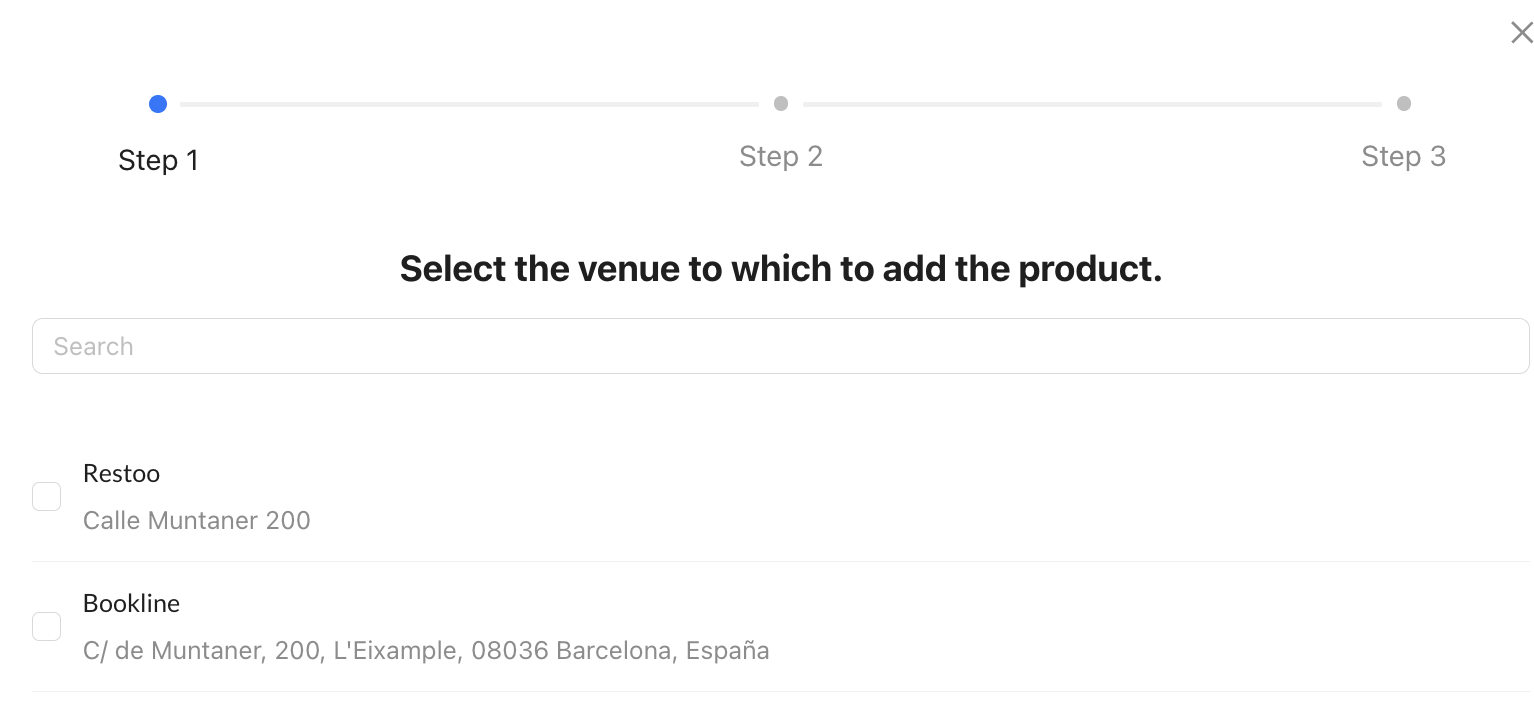
Task: Jump to the Step 2 label
Action: [x=781, y=156]
